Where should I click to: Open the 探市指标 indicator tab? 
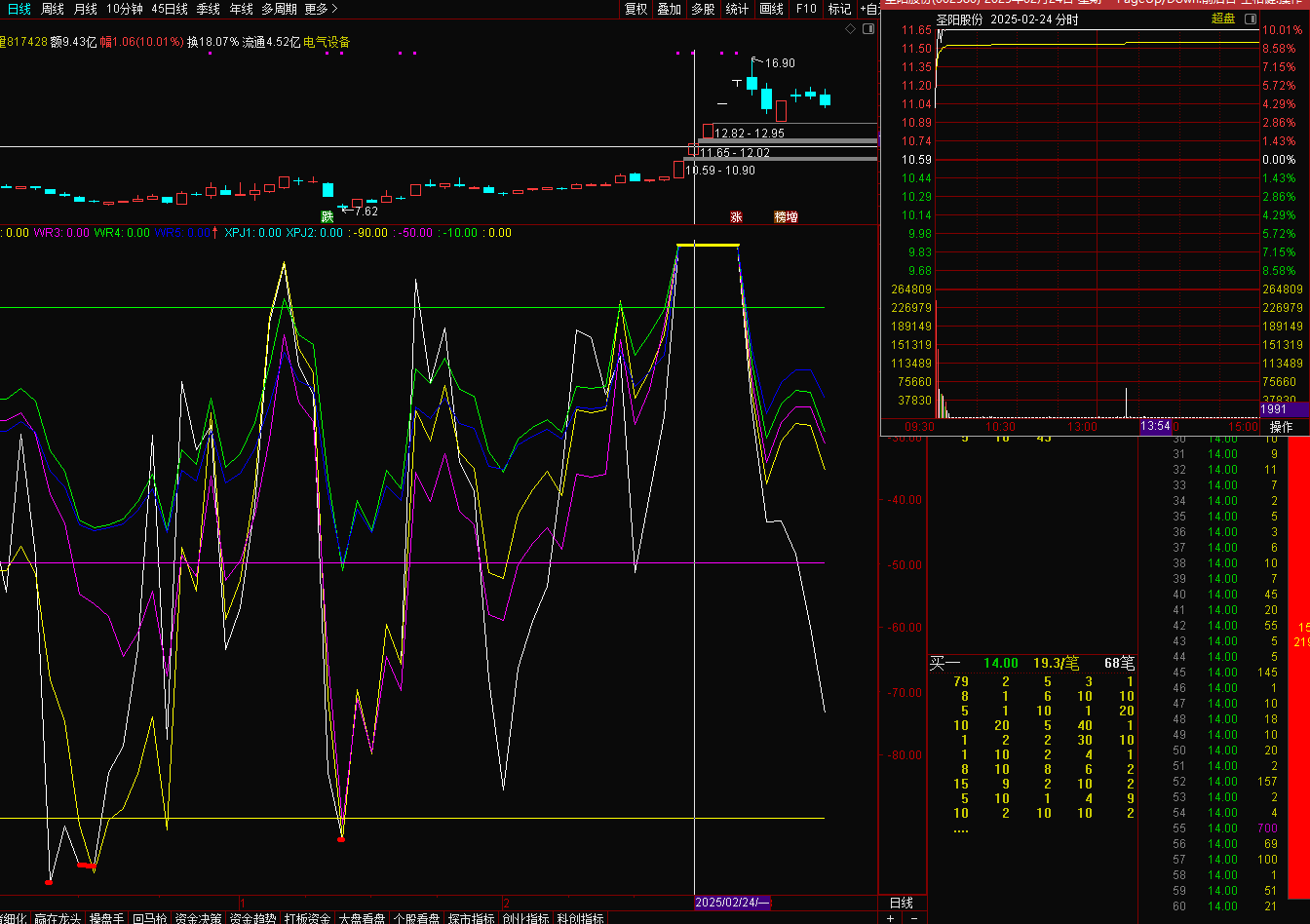pyautogui.click(x=472, y=918)
